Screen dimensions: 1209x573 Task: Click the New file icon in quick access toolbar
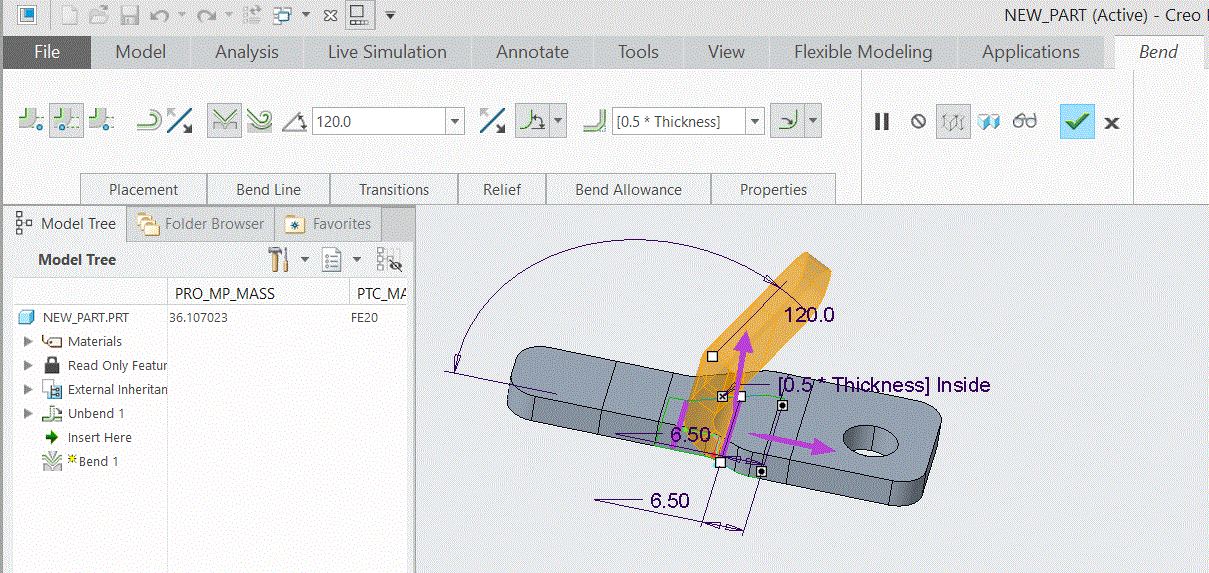(x=69, y=15)
